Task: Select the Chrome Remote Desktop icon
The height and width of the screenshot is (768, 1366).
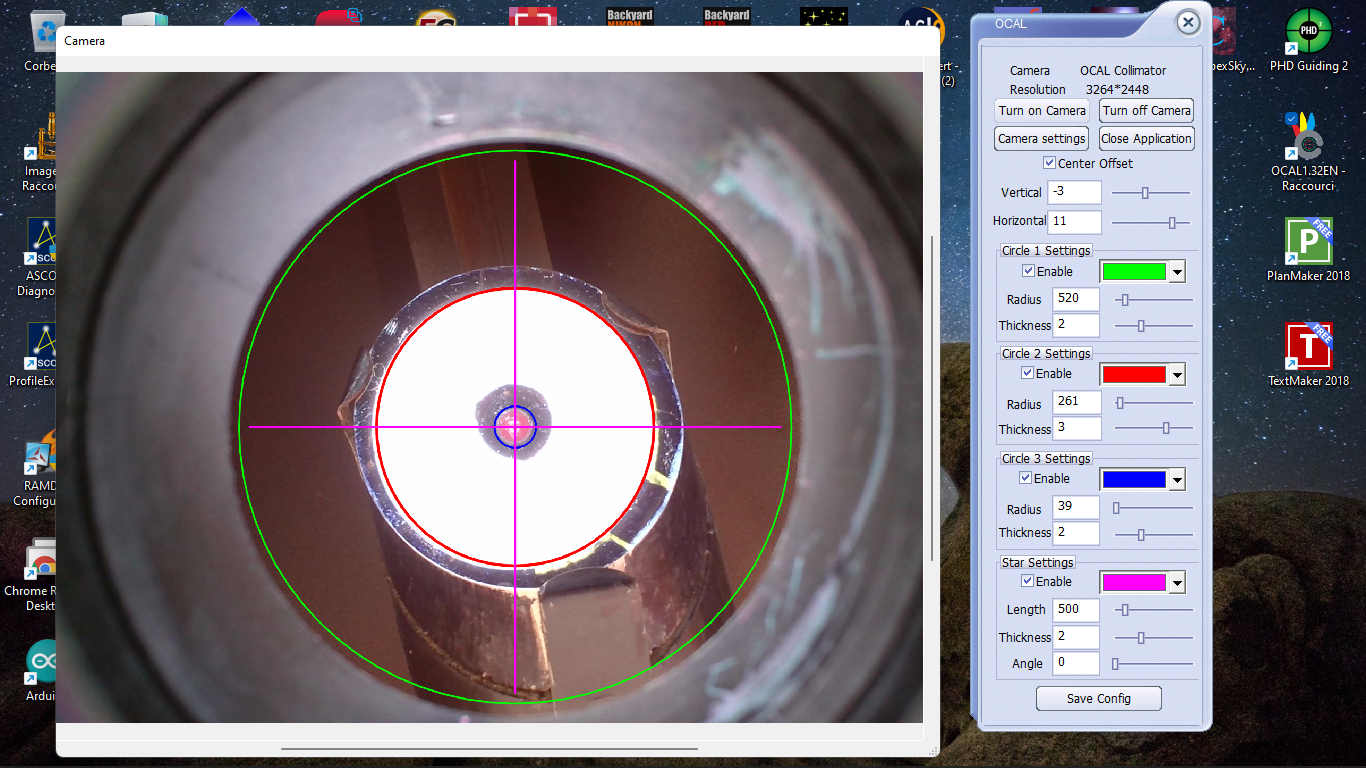Action: [x=32, y=573]
